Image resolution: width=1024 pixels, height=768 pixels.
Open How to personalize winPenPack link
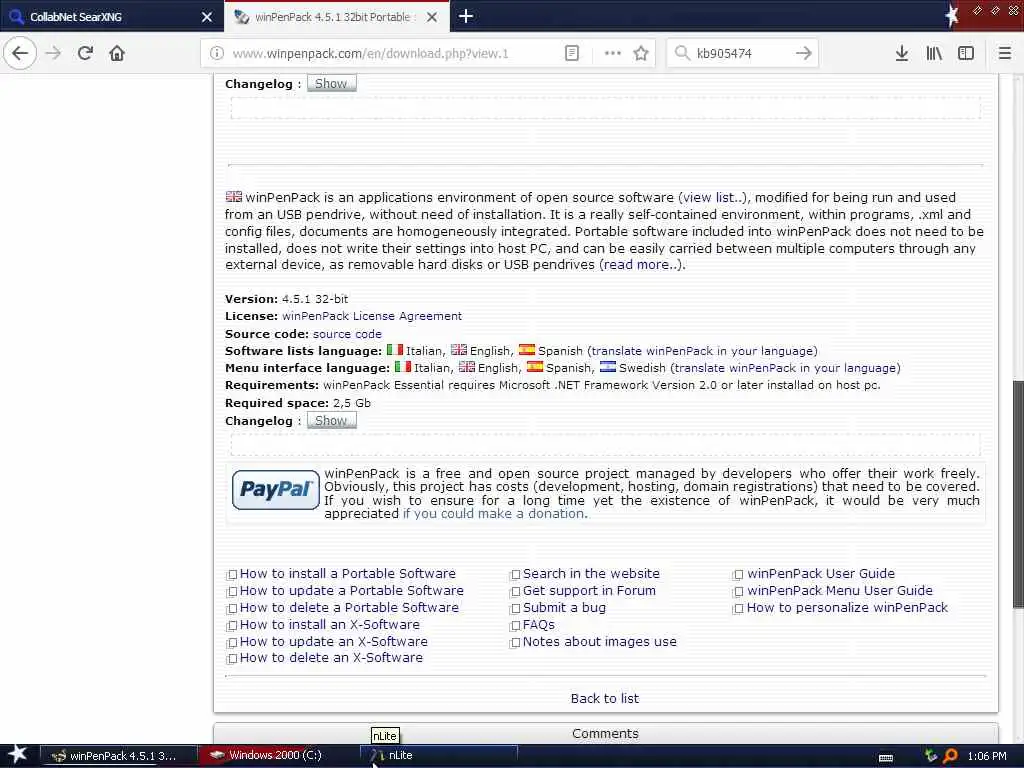coord(847,607)
